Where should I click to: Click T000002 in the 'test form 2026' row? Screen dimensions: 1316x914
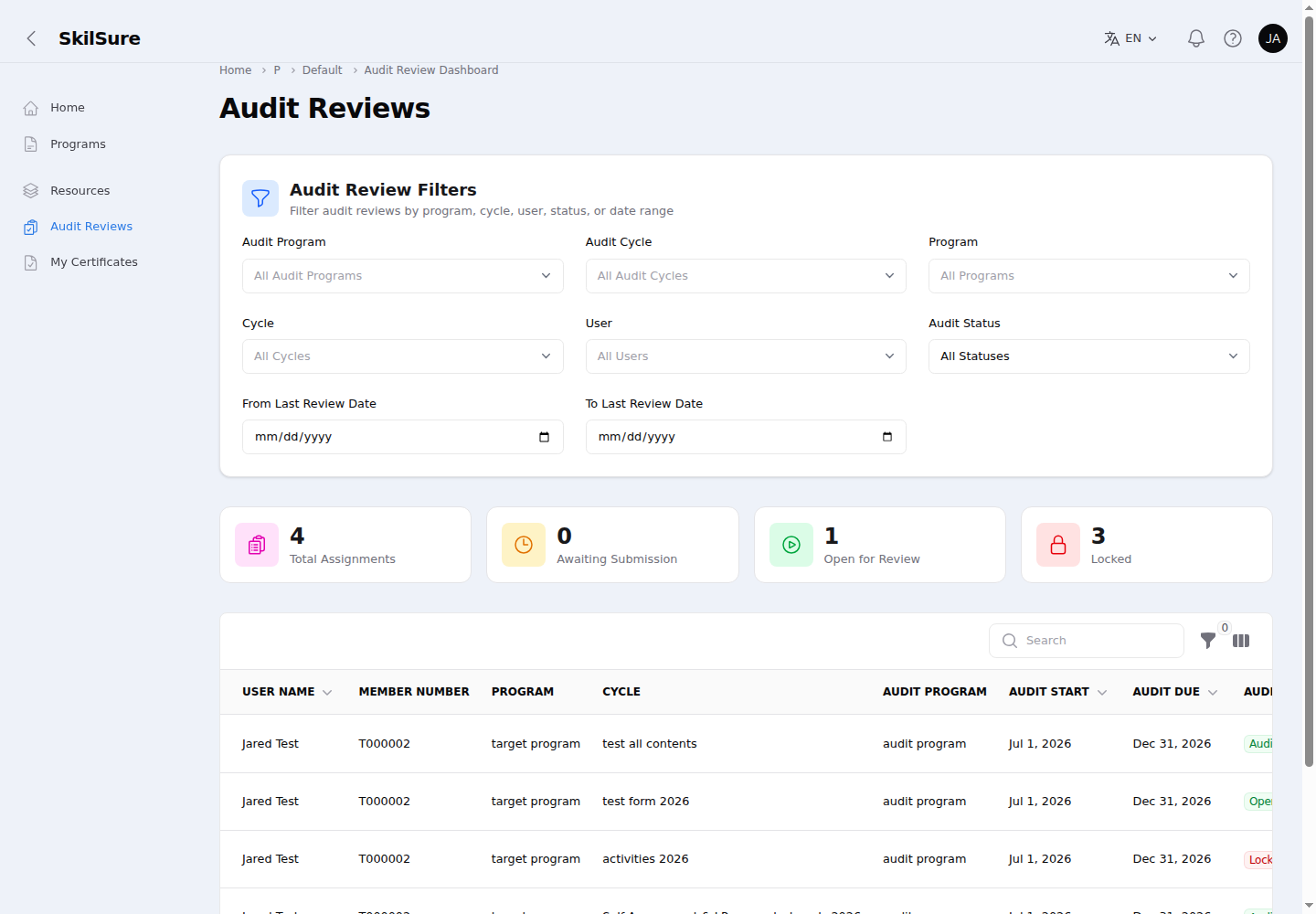tap(385, 802)
